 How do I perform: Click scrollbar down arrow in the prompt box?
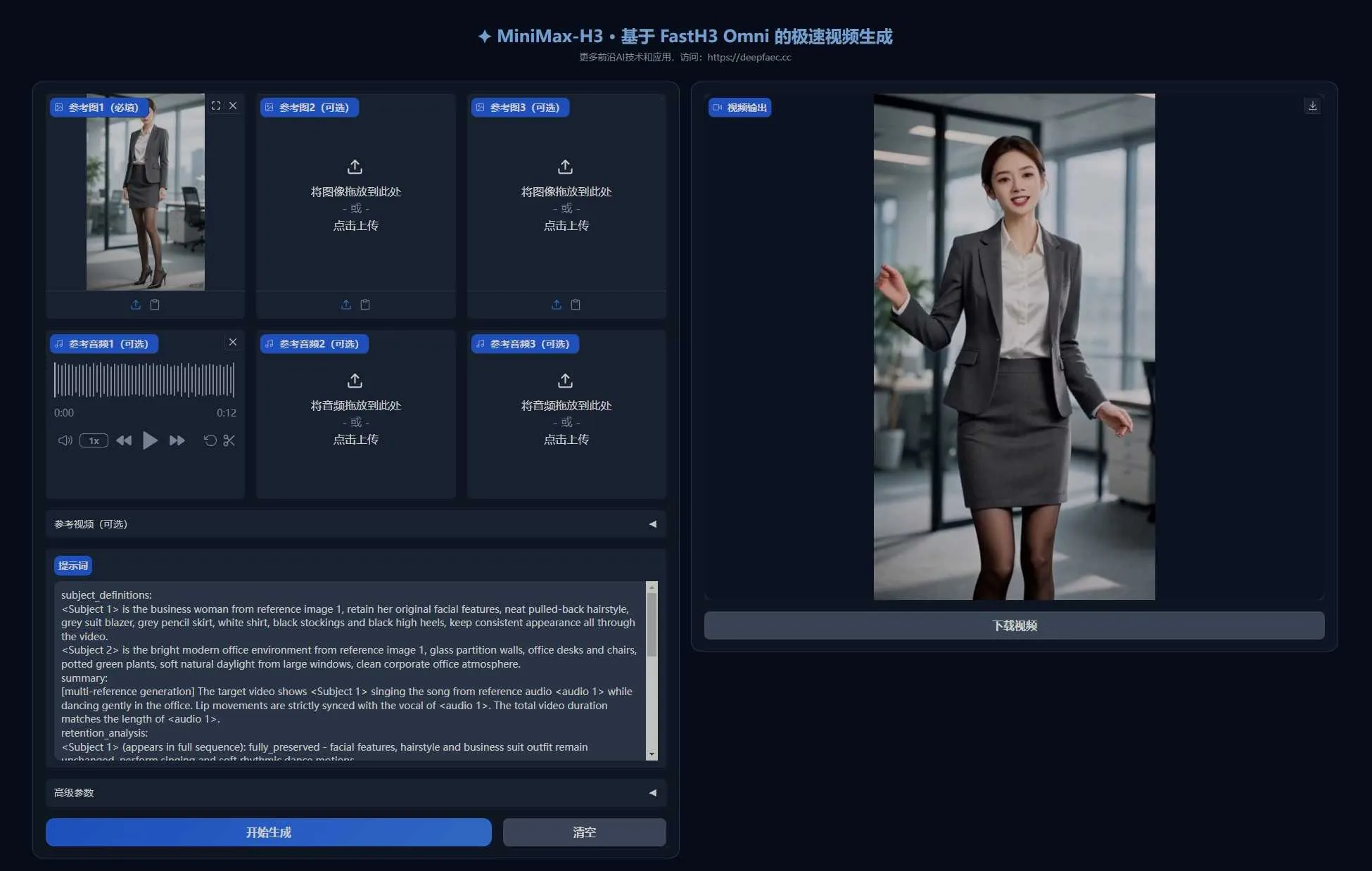pos(652,754)
